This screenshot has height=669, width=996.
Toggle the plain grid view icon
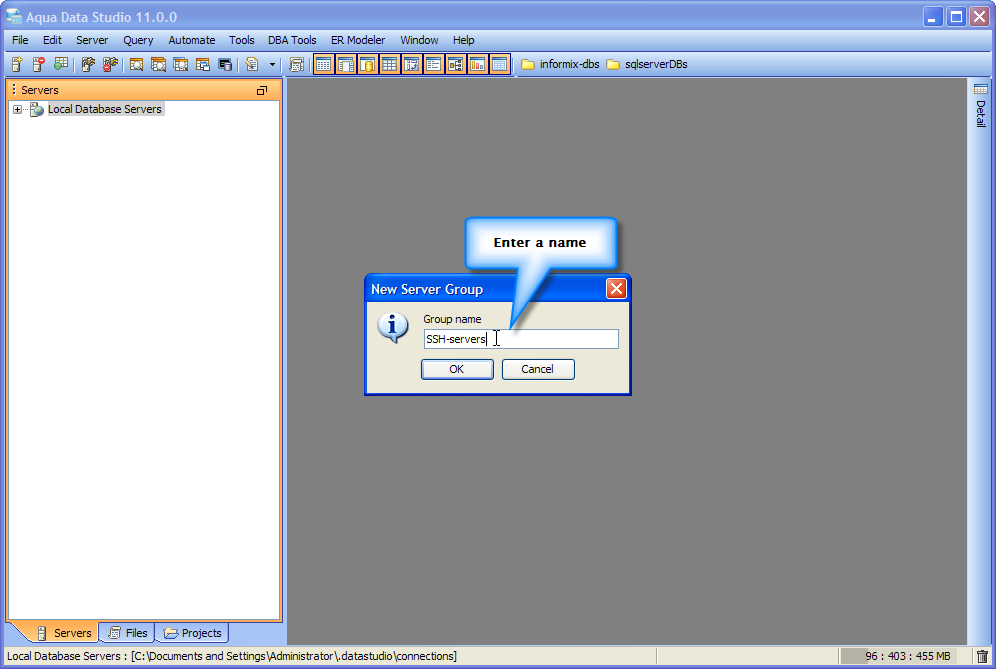tap(389, 64)
